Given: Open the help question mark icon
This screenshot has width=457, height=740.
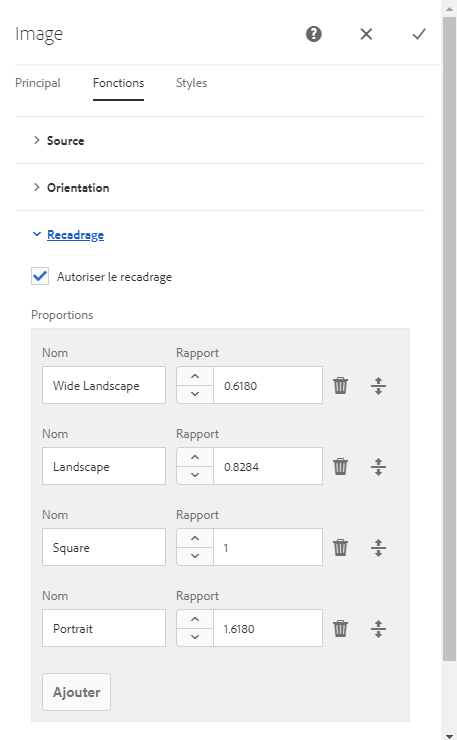Looking at the screenshot, I should (313, 34).
